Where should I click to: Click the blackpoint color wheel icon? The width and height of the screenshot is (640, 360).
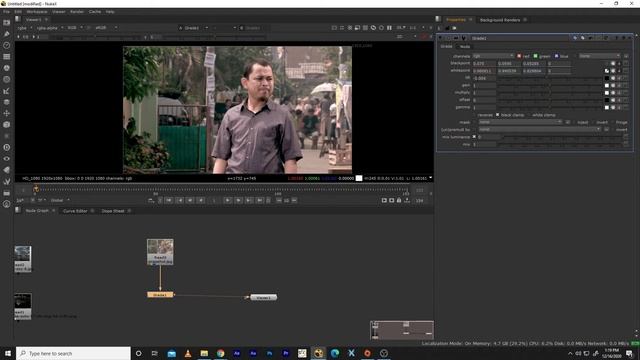point(613,63)
